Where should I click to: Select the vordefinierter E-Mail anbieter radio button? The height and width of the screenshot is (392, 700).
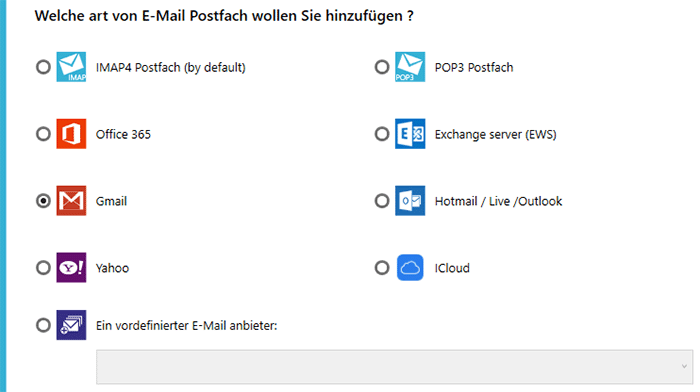(43, 325)
